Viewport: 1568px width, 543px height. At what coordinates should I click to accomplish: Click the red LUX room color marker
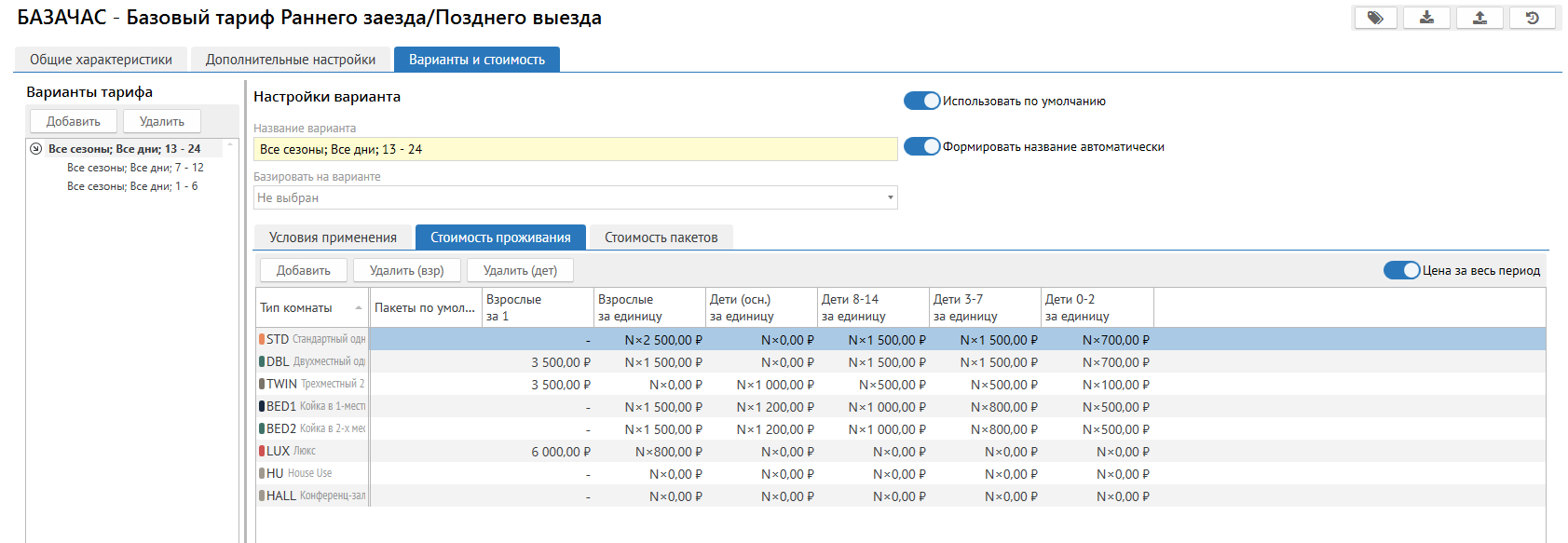pyautogui.click(x=262, y=452)
